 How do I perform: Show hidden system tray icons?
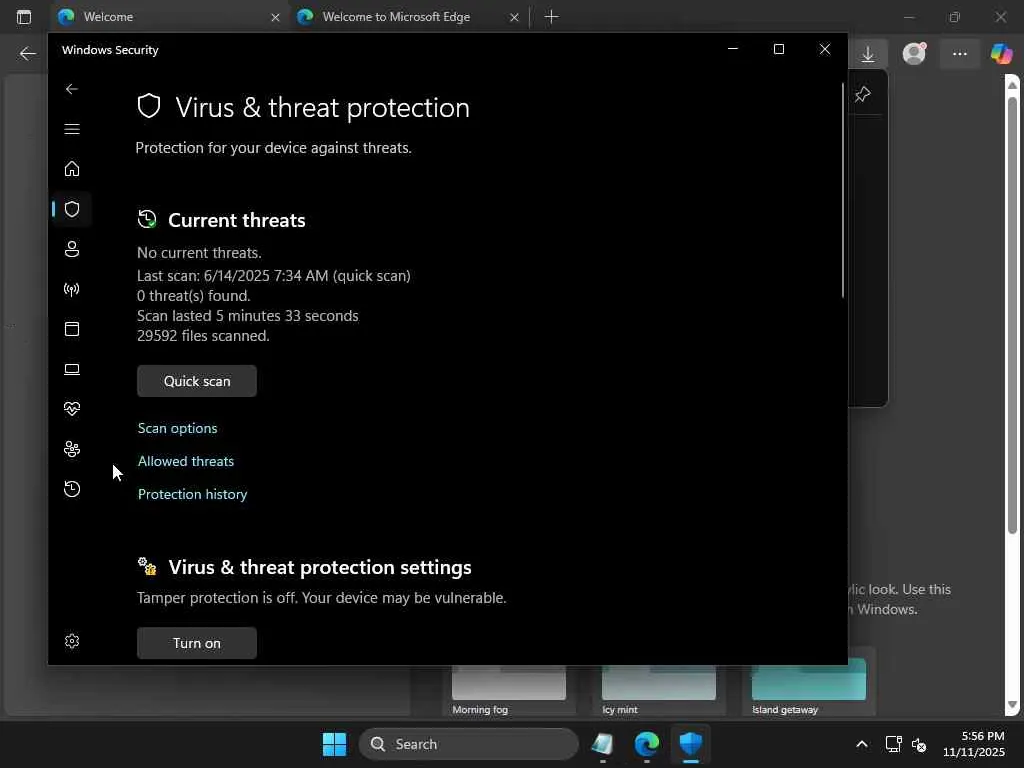point(862,744)
